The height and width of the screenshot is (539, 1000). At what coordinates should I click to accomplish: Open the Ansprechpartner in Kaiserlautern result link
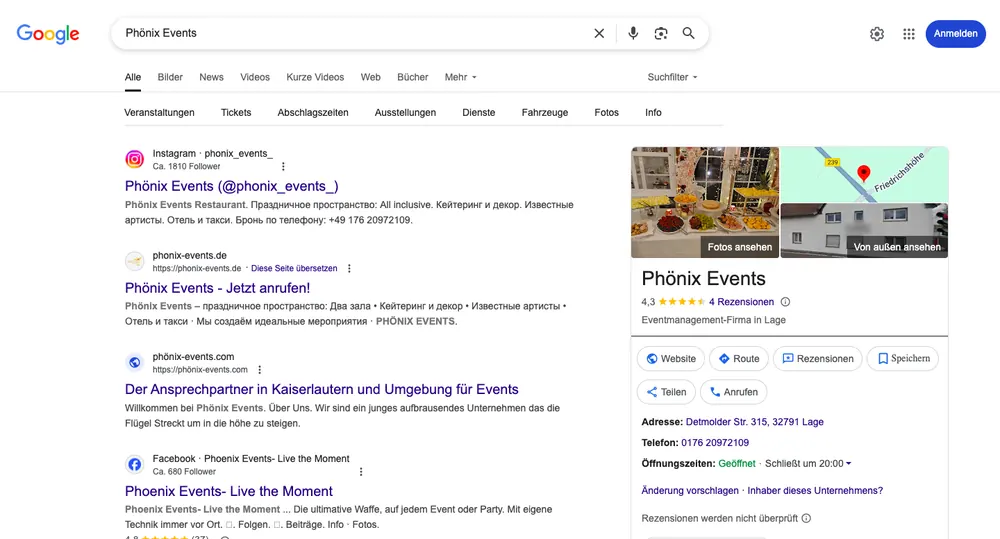tap(321, 390)
